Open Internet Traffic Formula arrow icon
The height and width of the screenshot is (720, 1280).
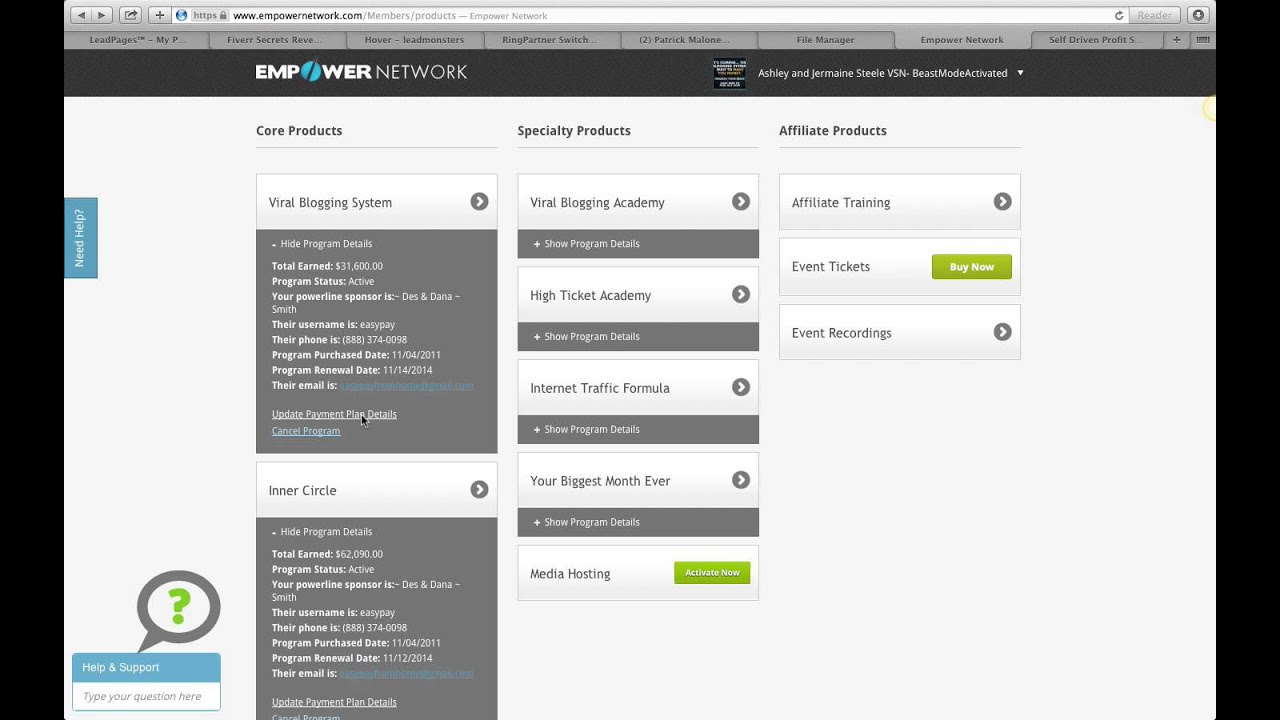point(741,387)
